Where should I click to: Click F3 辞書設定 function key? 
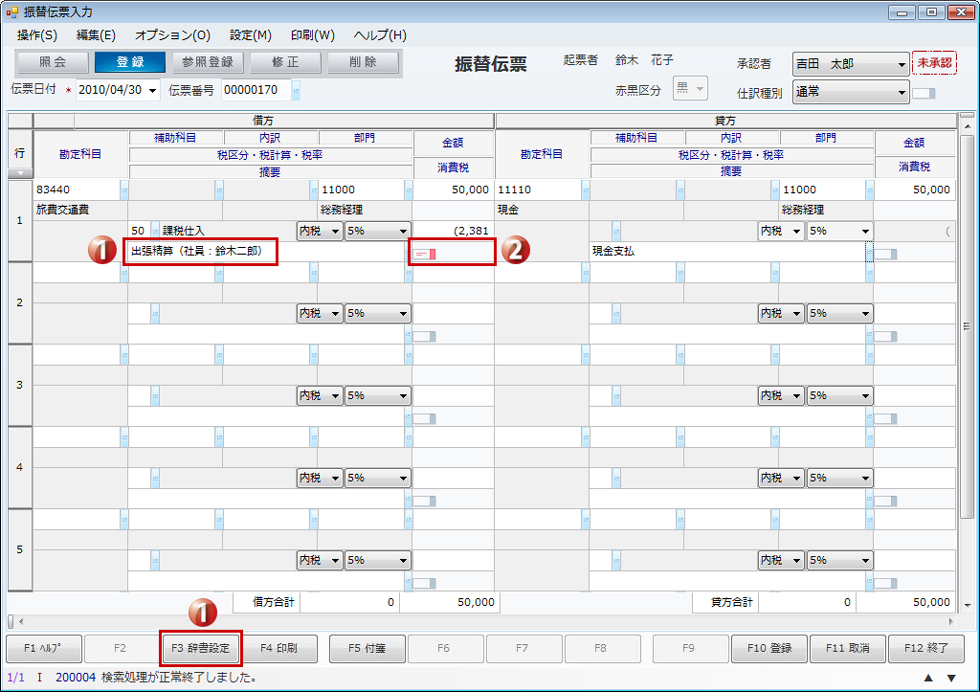tap(201, 648)
